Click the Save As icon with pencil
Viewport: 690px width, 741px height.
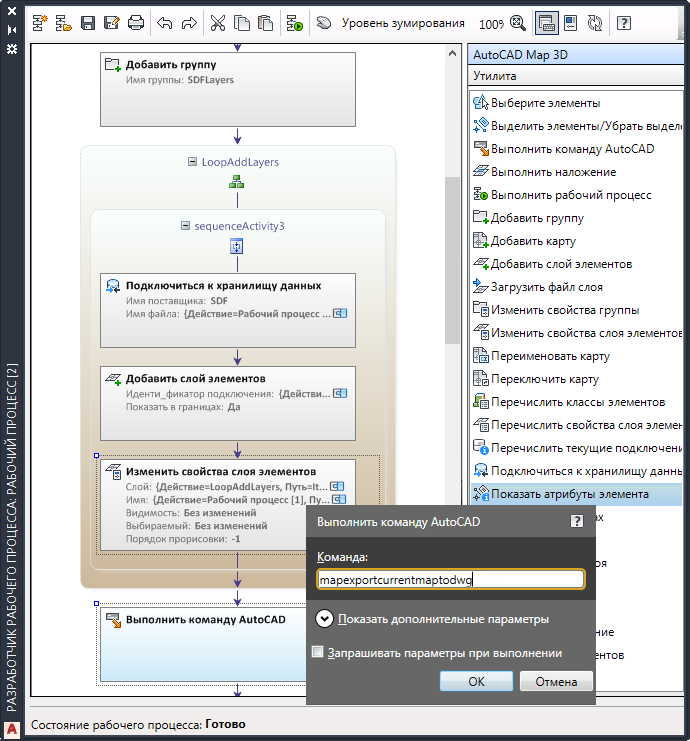coord(112,23)
